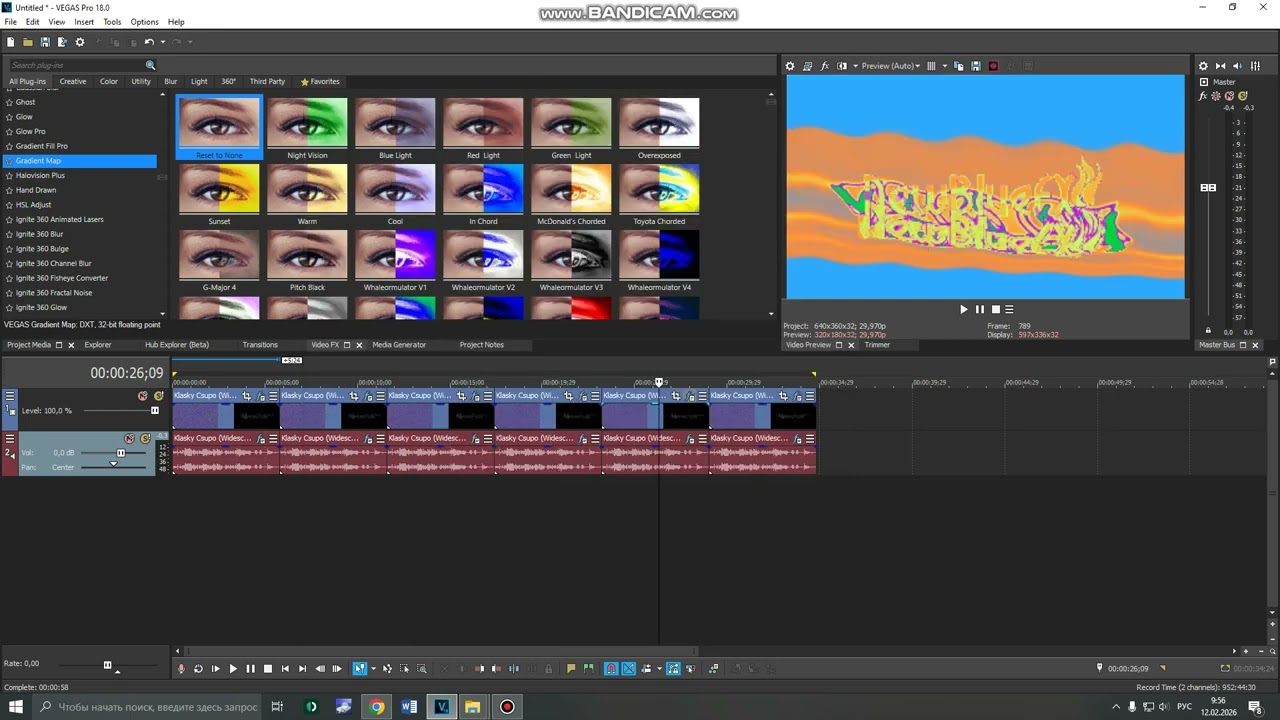Open Google Chrome from Windows taskbar
Screen dimensions: 1280x720
tap(376, 707)
